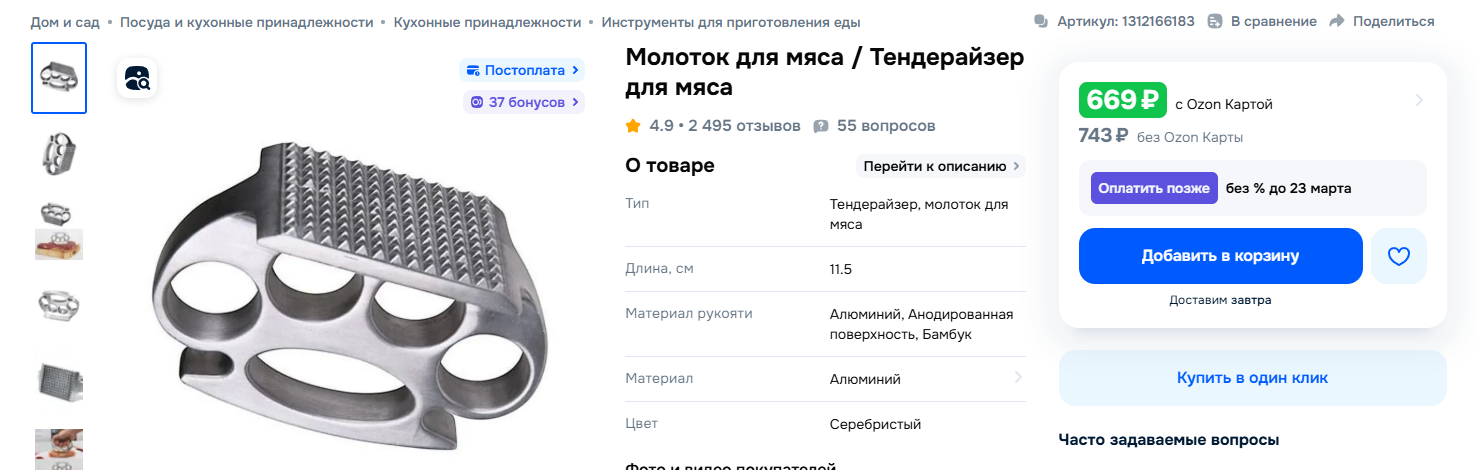Click the questions speech-bubble icon
The width and height of the screenshot is (1478, 470).
821,126
